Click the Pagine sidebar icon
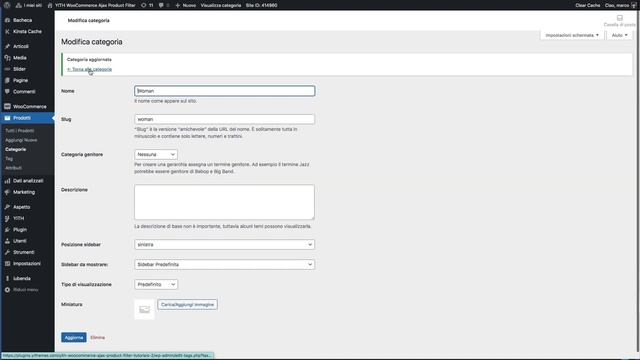 click(7, 80)
